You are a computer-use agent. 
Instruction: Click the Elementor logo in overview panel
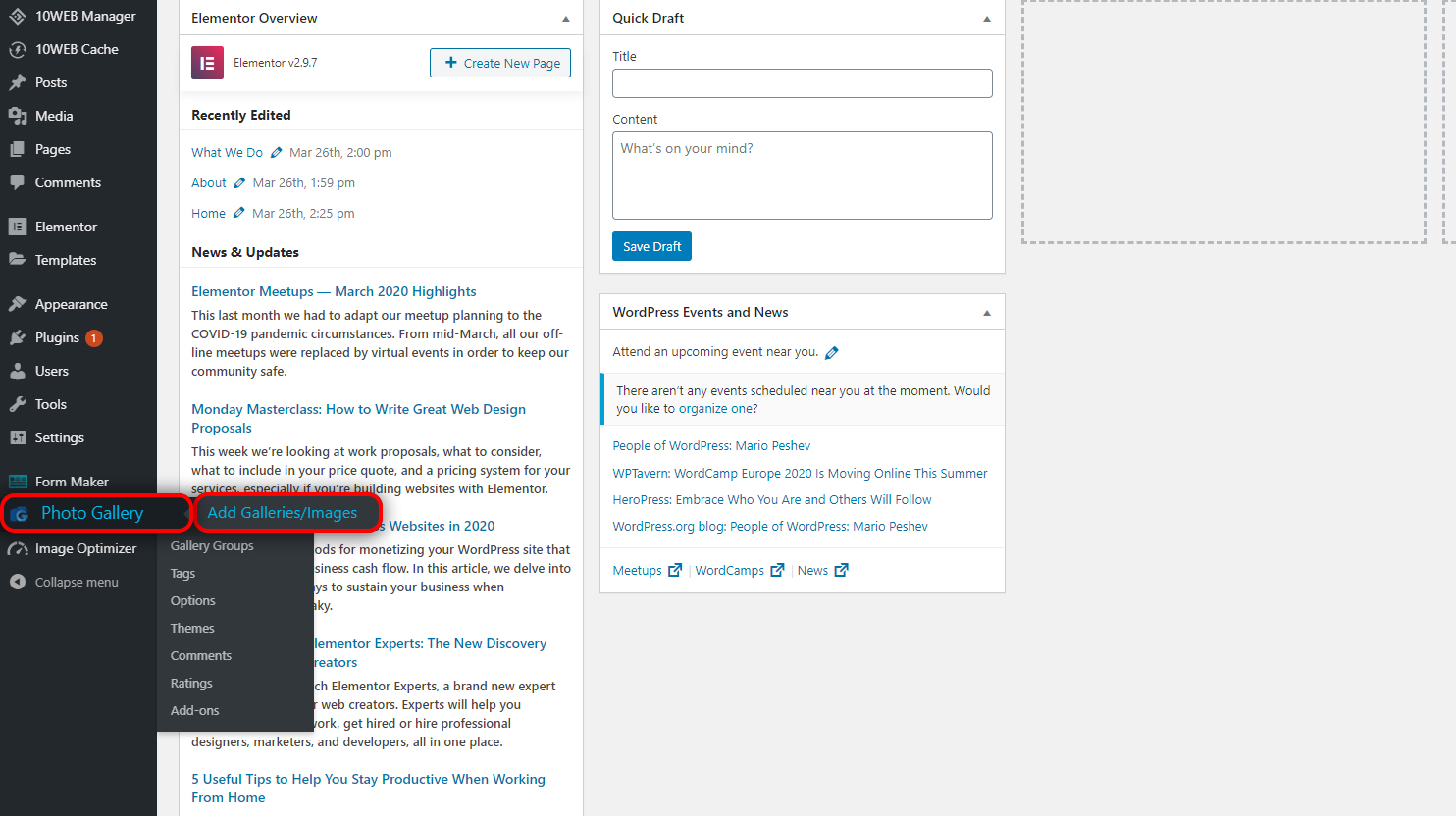point(207,63)
